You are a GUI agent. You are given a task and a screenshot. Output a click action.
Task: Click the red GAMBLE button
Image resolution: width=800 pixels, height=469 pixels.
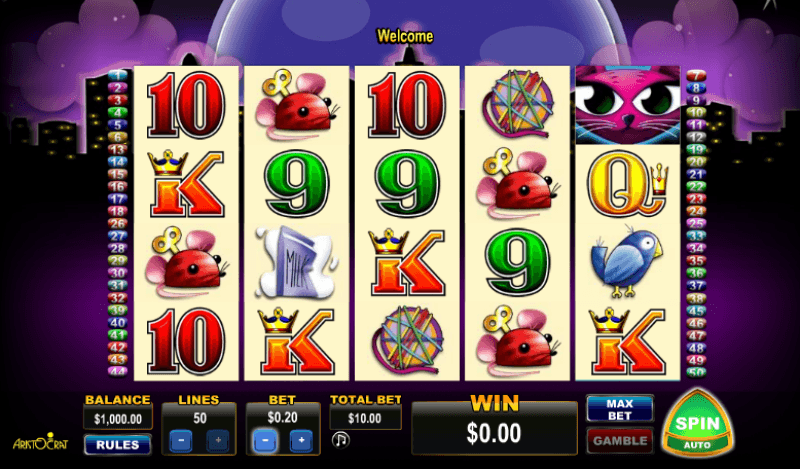(x=619, y=440)
